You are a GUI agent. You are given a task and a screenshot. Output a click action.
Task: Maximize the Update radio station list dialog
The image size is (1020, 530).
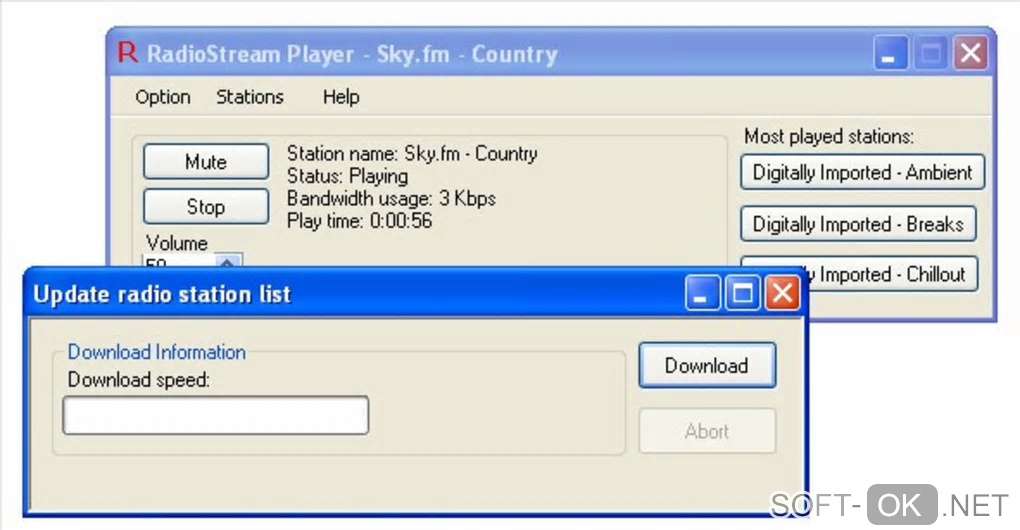click(742, 293)
